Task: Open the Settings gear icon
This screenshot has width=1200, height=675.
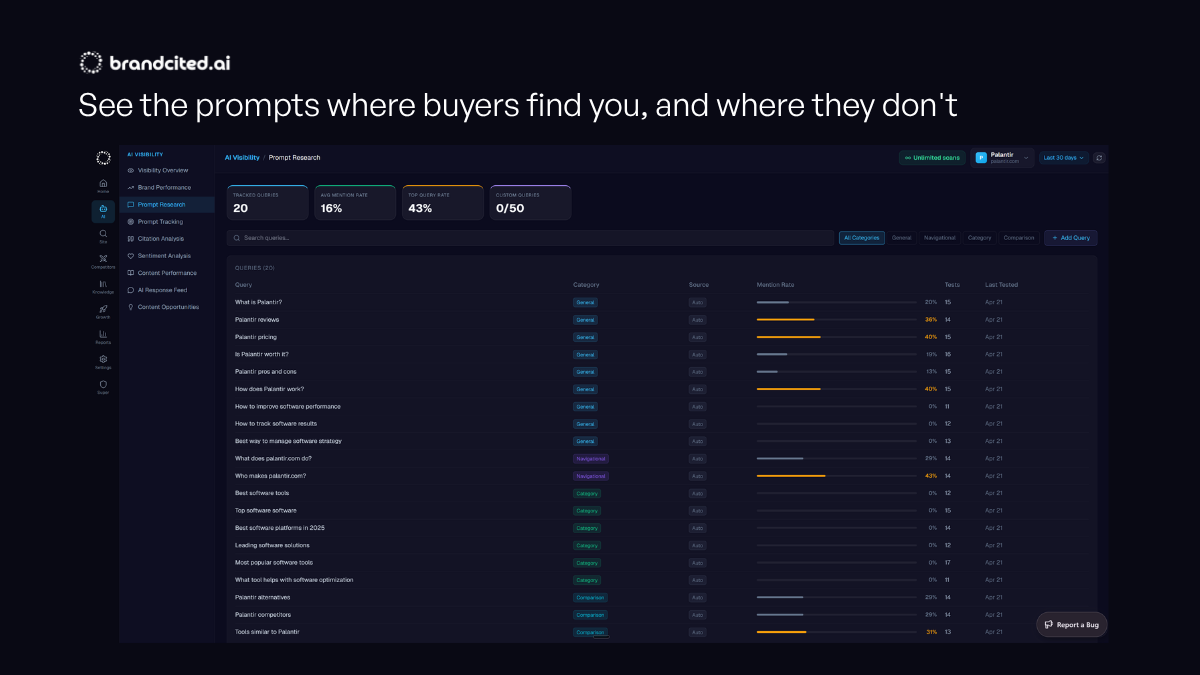Action: [x=103, y=361]
